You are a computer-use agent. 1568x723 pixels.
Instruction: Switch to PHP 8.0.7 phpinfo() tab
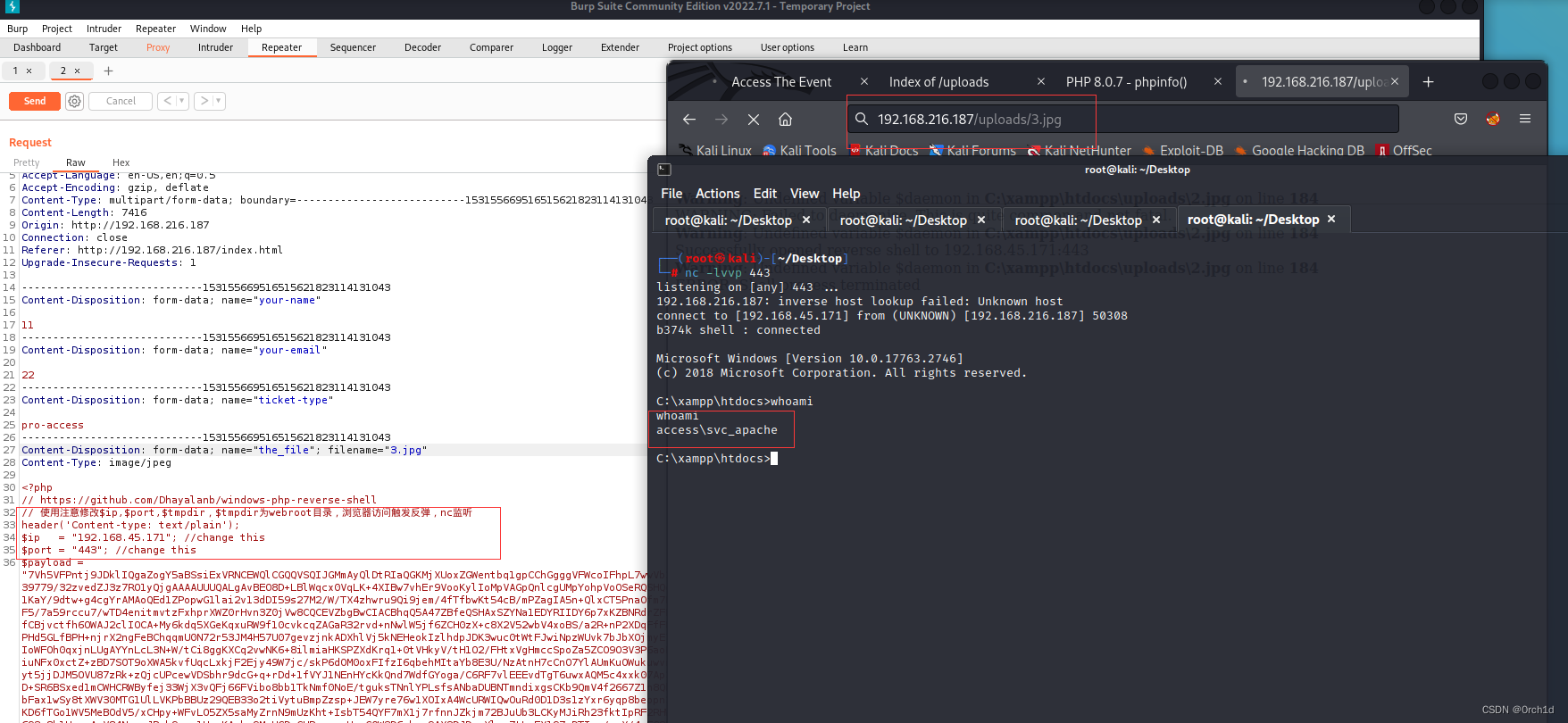point(1126,81)
